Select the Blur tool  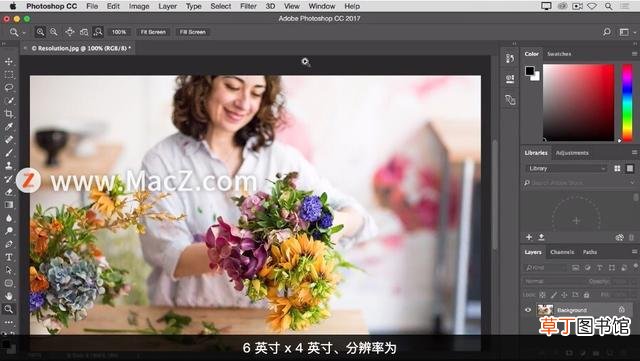point(9,218)
